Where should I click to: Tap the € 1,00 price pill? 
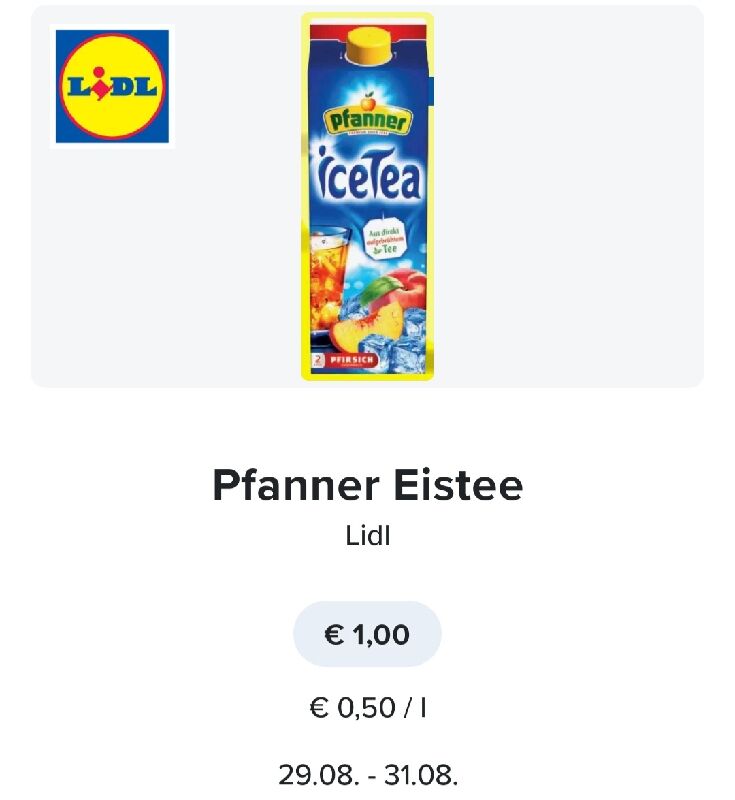coord(367,634)
